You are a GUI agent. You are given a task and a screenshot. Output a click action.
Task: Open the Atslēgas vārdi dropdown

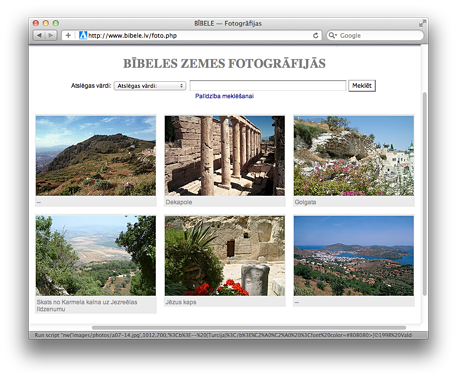(x=150, y=86)
